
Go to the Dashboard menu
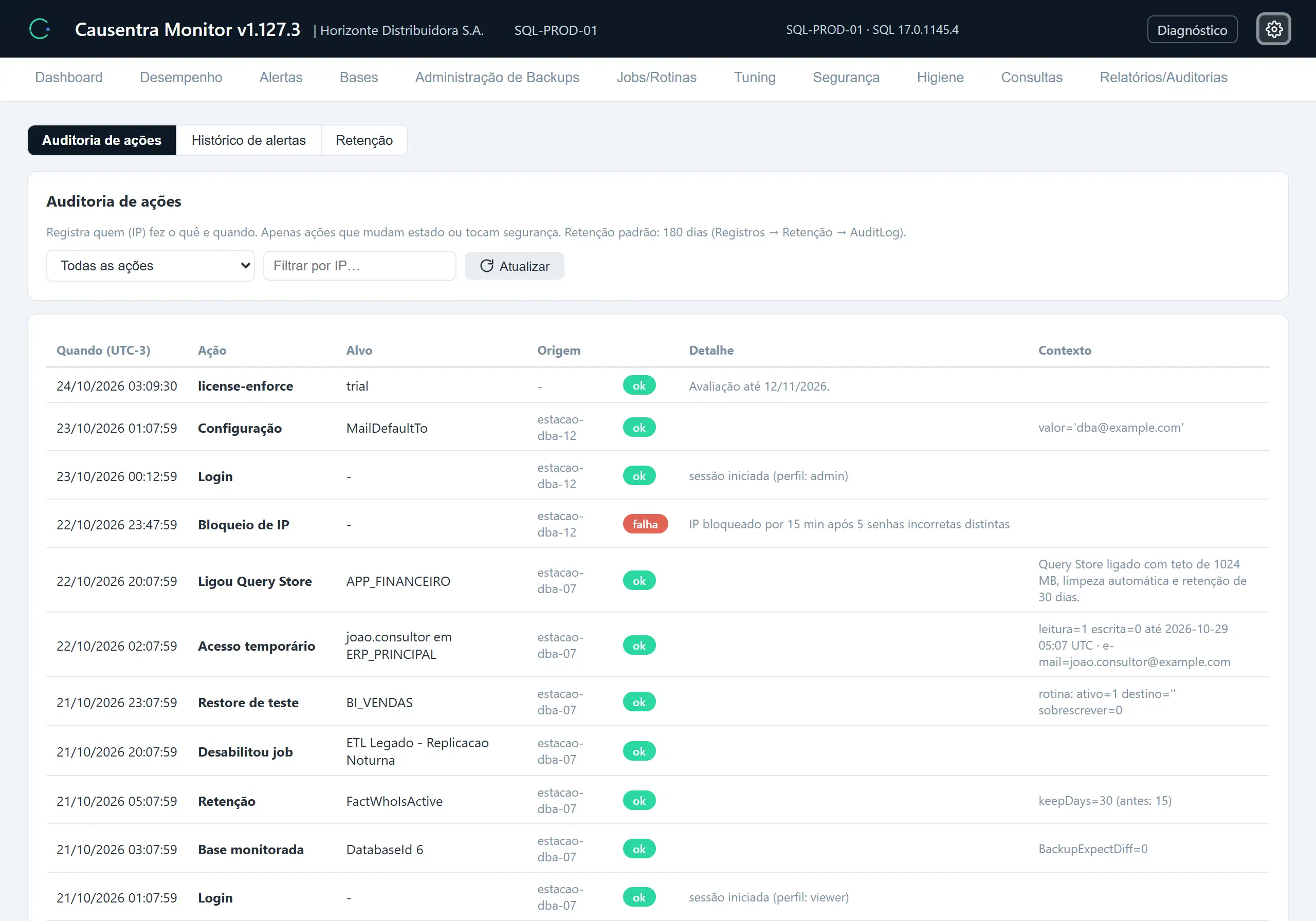(x=69, y=78)
